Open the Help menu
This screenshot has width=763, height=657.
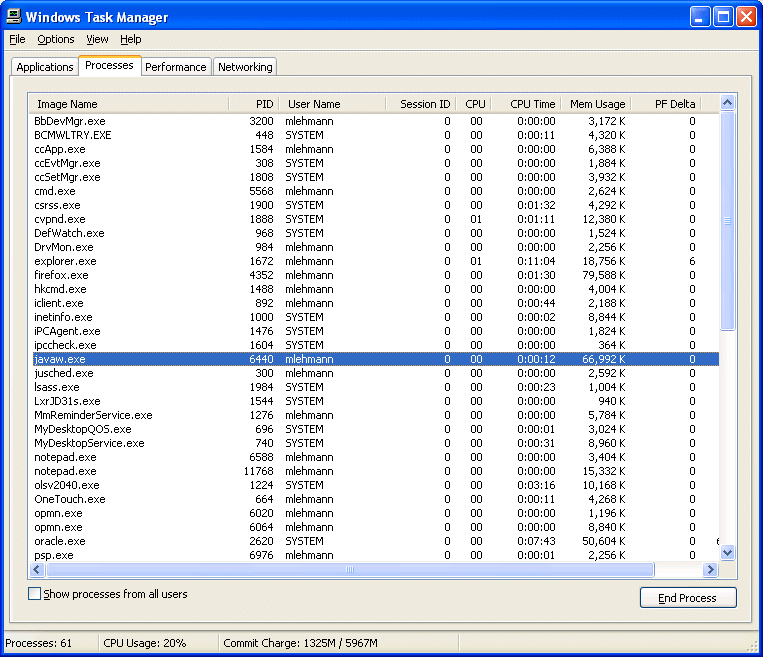coord(130,39)
